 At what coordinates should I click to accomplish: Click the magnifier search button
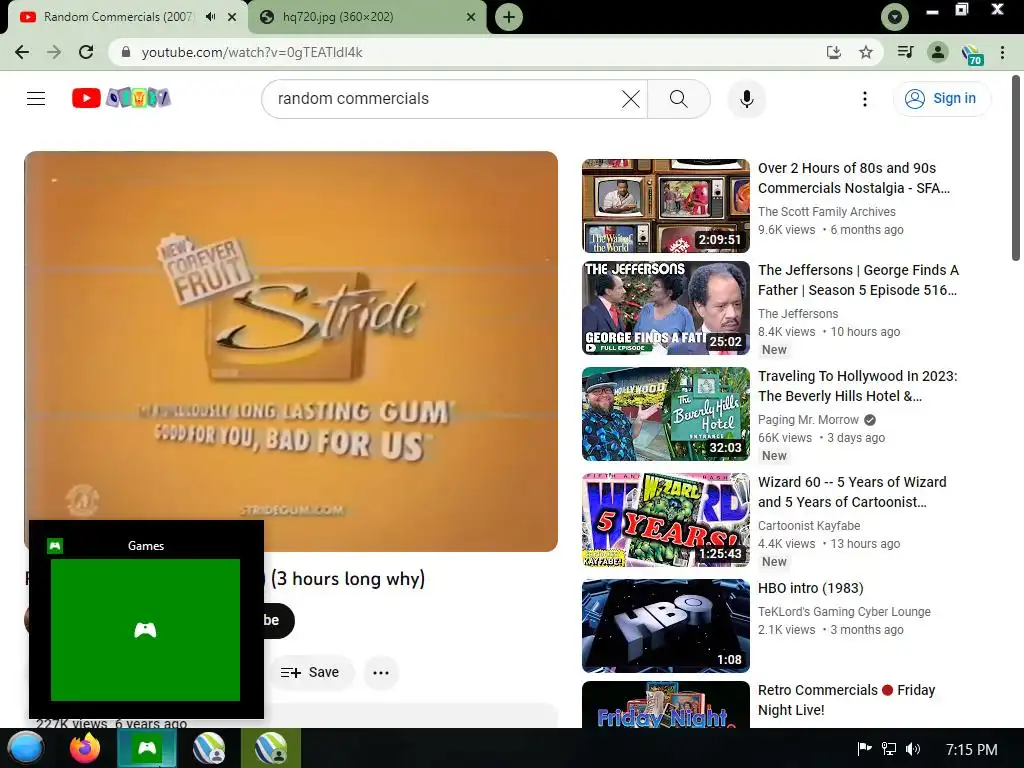[679, 99]
